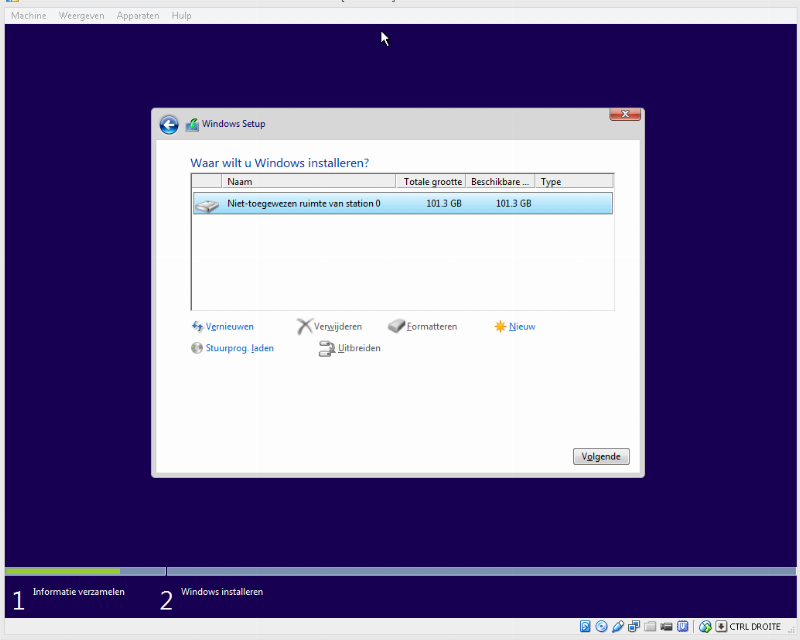Click the Informatie verzamelen step label

coord(79,592)
